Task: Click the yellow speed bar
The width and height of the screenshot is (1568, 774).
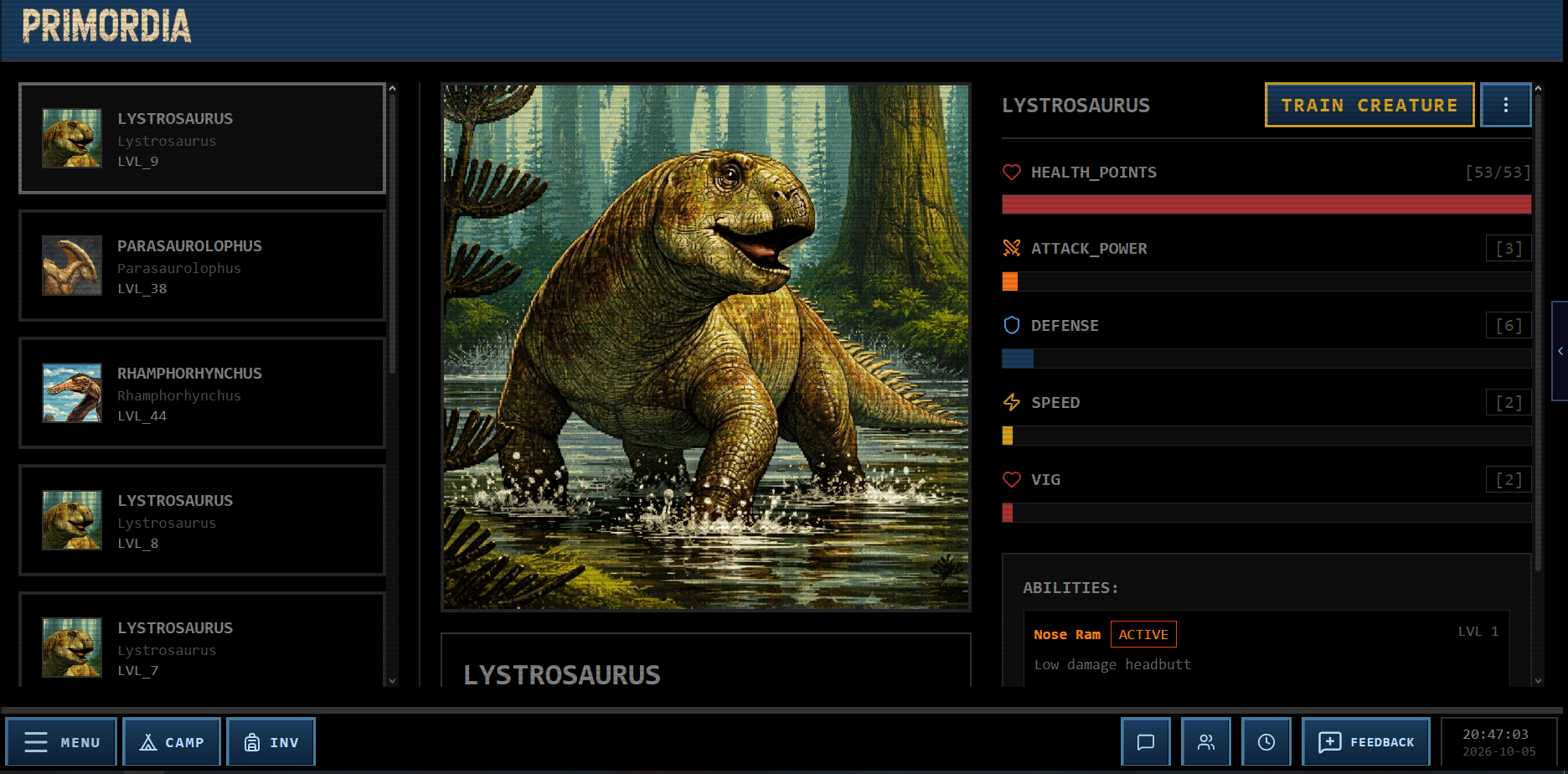Action: (1008, 436)
